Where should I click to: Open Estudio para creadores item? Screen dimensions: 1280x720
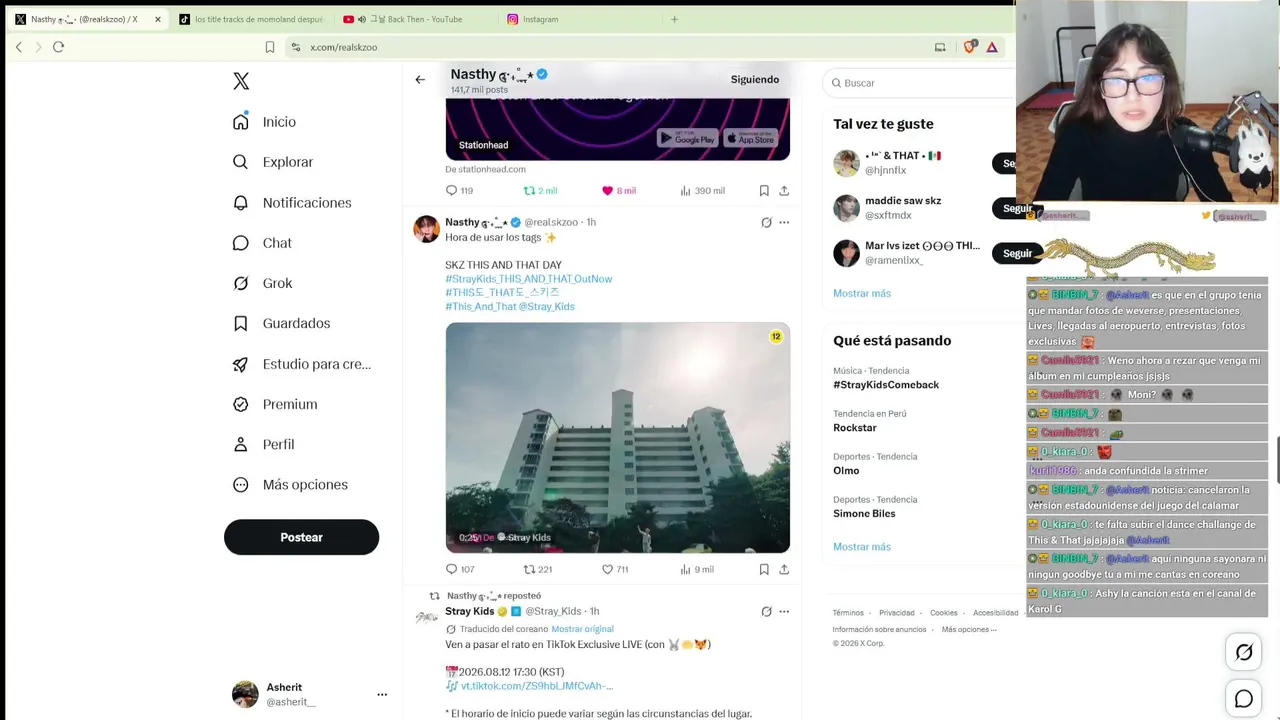point(301,364)
